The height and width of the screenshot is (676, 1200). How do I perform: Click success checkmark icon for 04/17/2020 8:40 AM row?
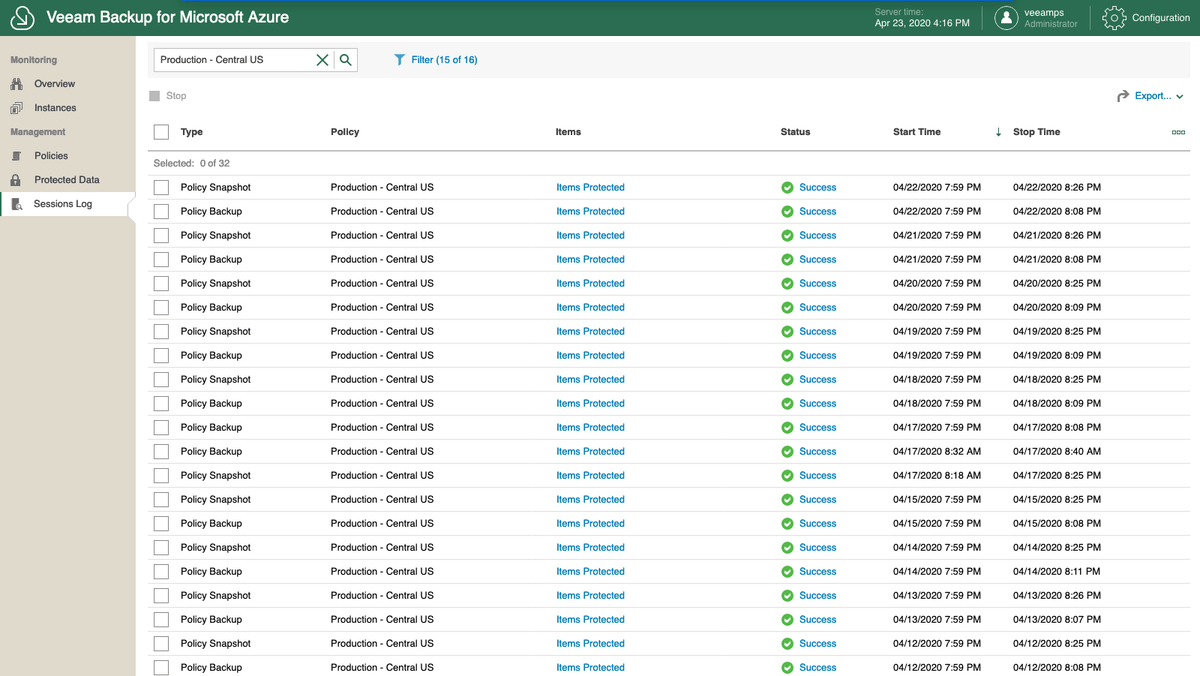787,451
